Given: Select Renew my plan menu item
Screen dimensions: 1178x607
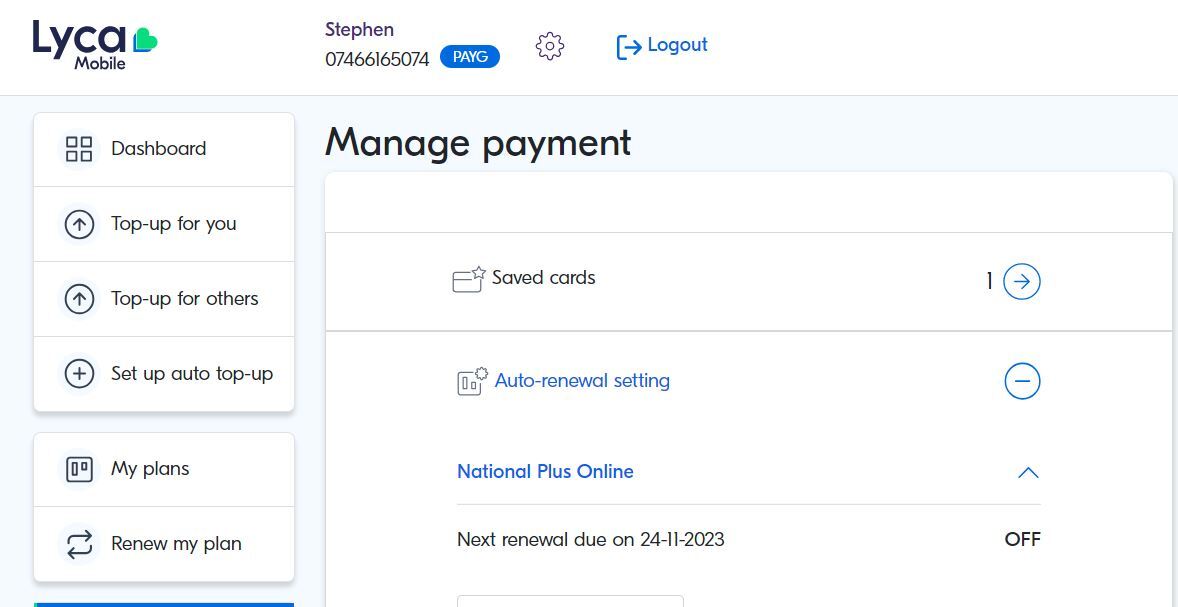Looking at the screenshot, I should click(x=176, y=544).
